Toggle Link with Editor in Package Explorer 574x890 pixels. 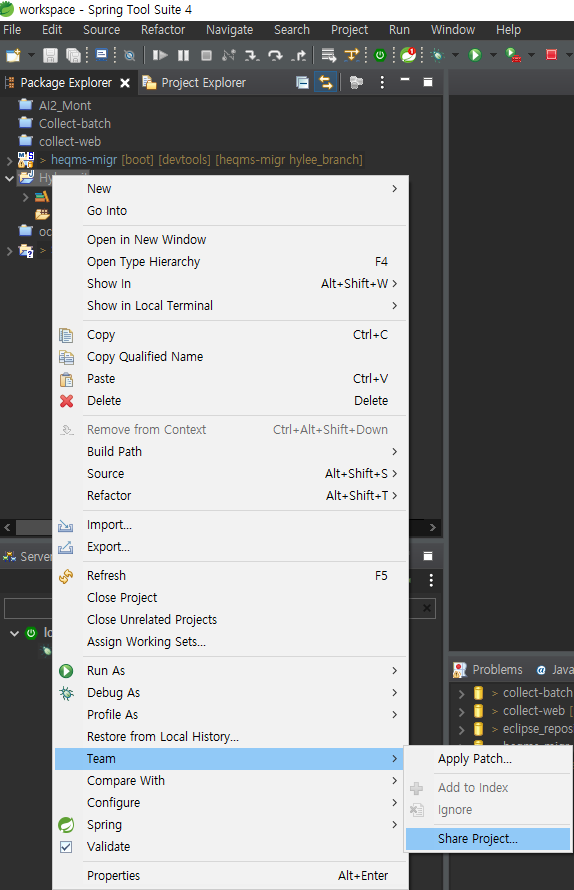coord(326,83)
